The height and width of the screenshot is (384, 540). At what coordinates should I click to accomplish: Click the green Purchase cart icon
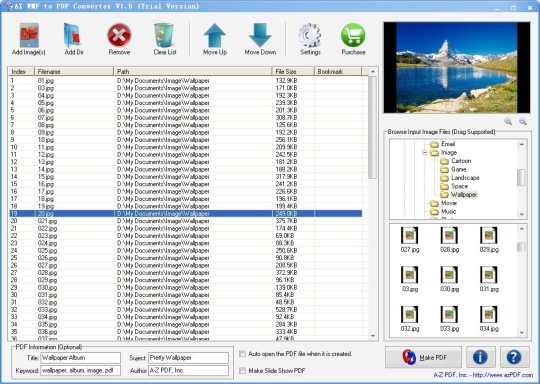[353, 35]
